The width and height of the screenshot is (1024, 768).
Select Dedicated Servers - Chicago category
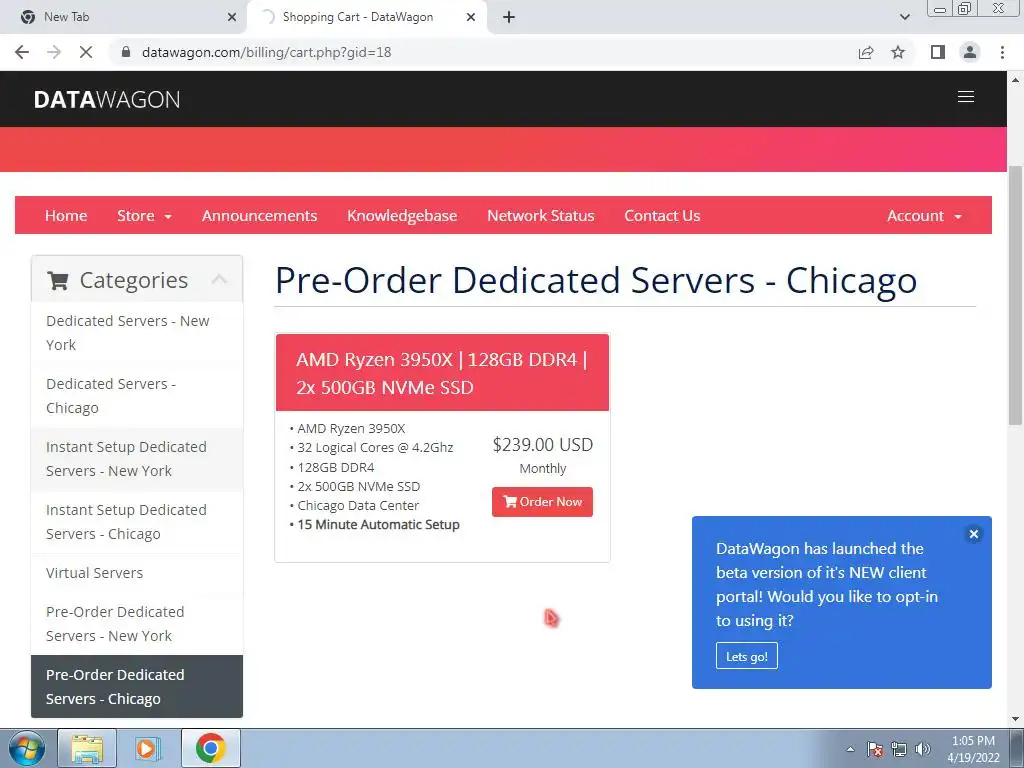pyautogui.click(x=136, y=396)
